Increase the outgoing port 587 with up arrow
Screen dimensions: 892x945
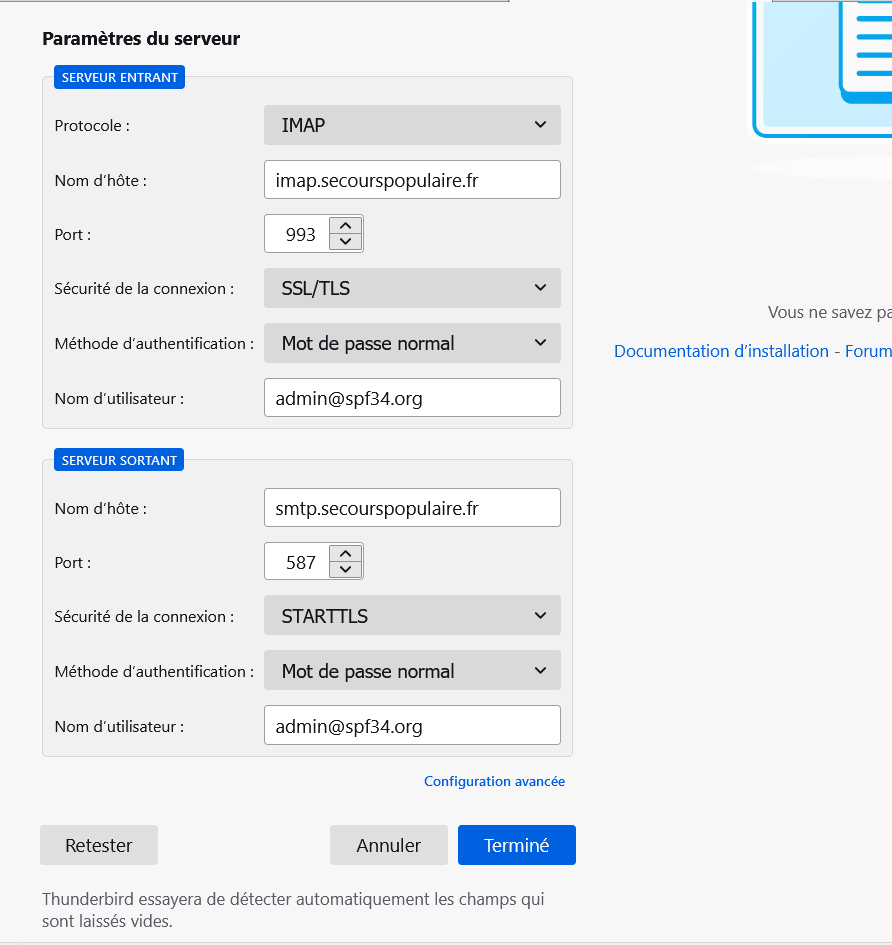[345, 554]
